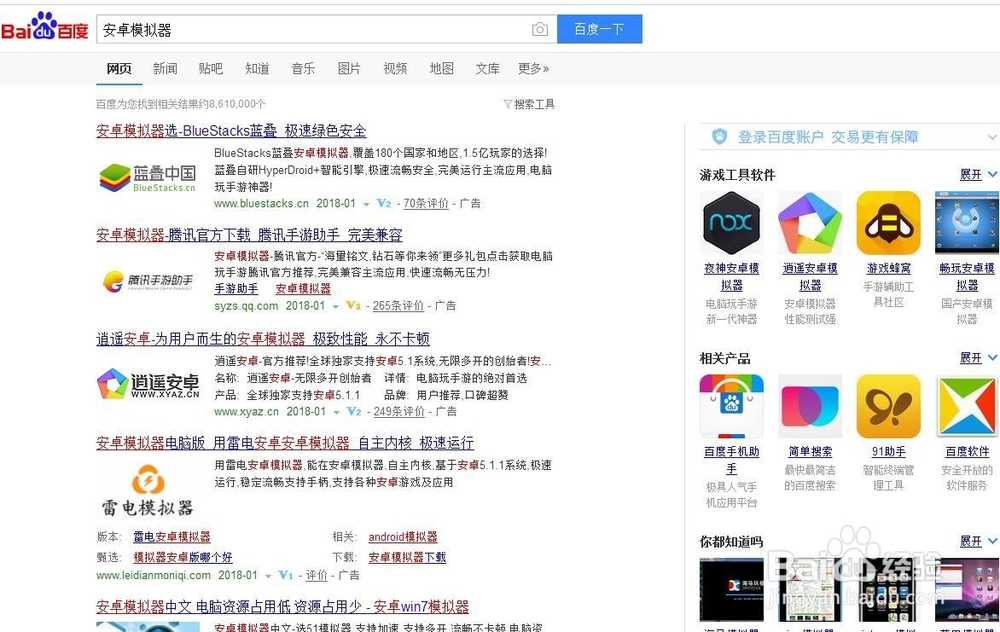Viewport: 1000px width, 632px height.
Task: Switch to the 图片 tab
Action: [x=349, y=69]
